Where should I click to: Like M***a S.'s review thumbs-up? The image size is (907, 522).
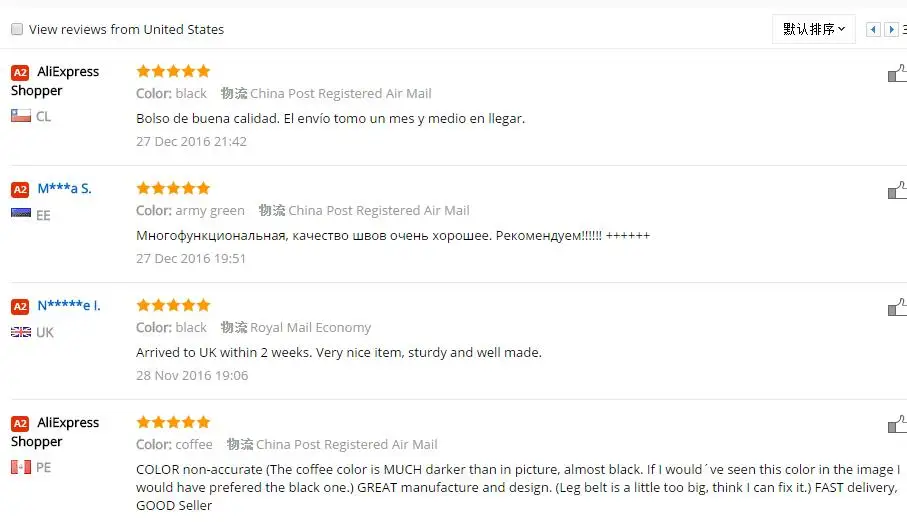tap(897, 190)
